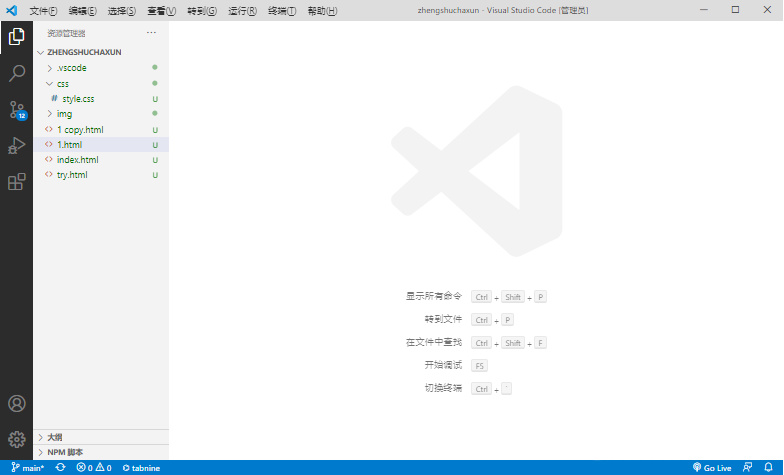Start Go Live server
The height and width of the screenshot is (475, 784).
(x=712, y=467)
